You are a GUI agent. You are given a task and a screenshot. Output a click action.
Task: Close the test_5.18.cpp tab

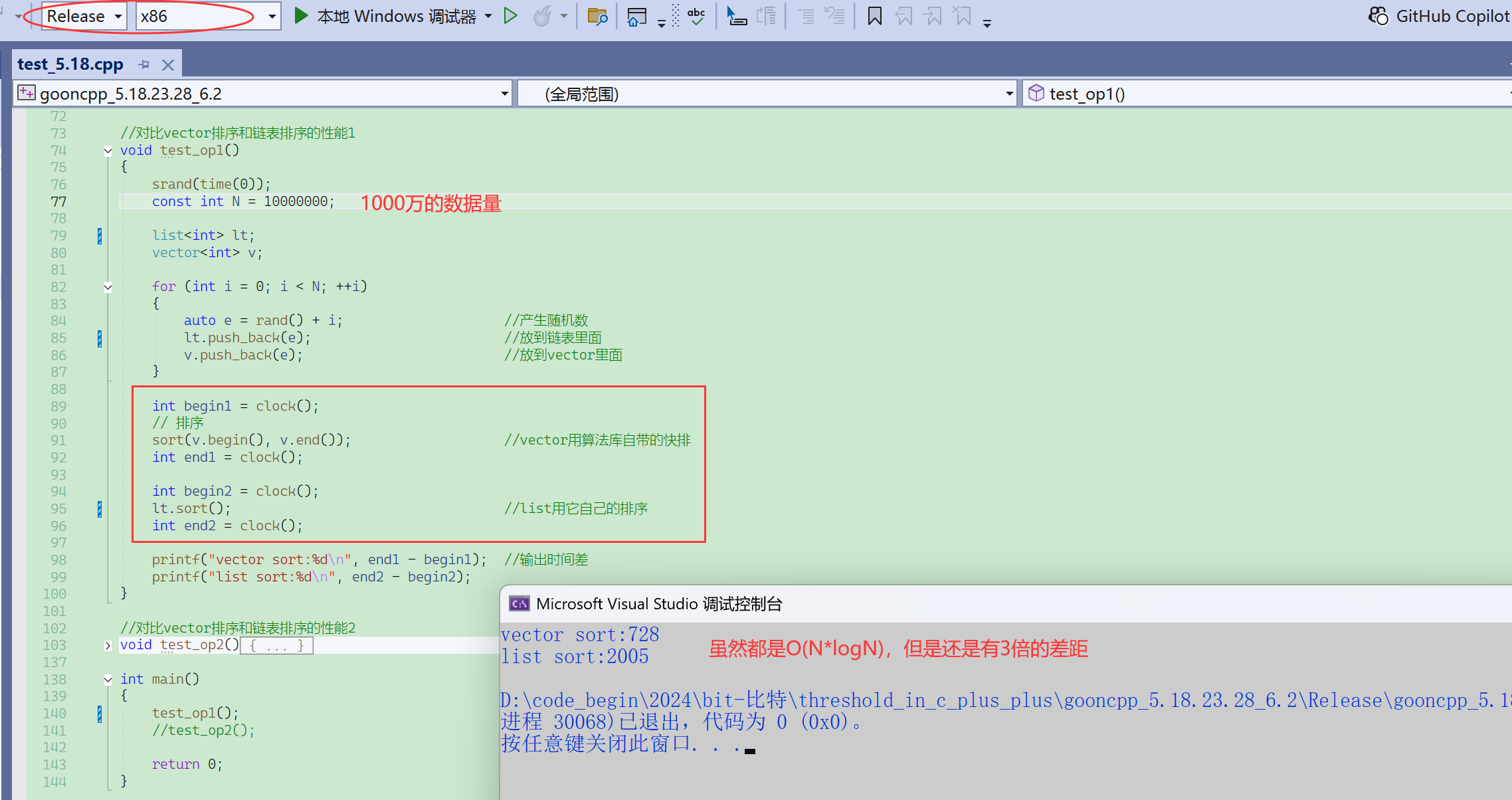[168, 64]
